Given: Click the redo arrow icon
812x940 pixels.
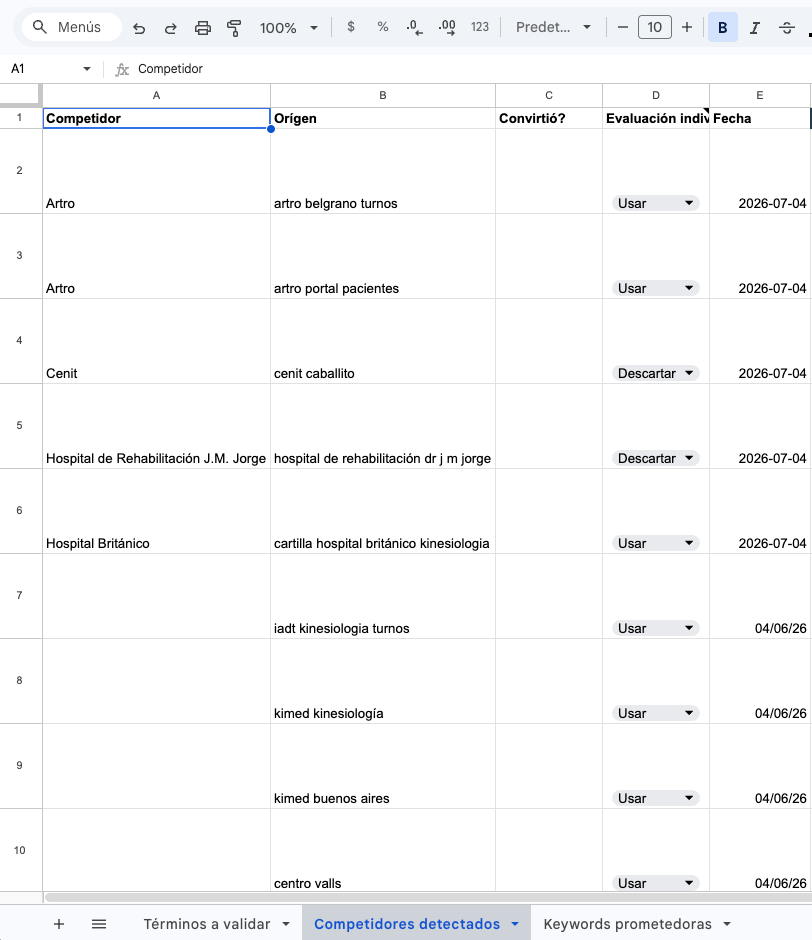Looking at the screenshot, I should (171, 28).
